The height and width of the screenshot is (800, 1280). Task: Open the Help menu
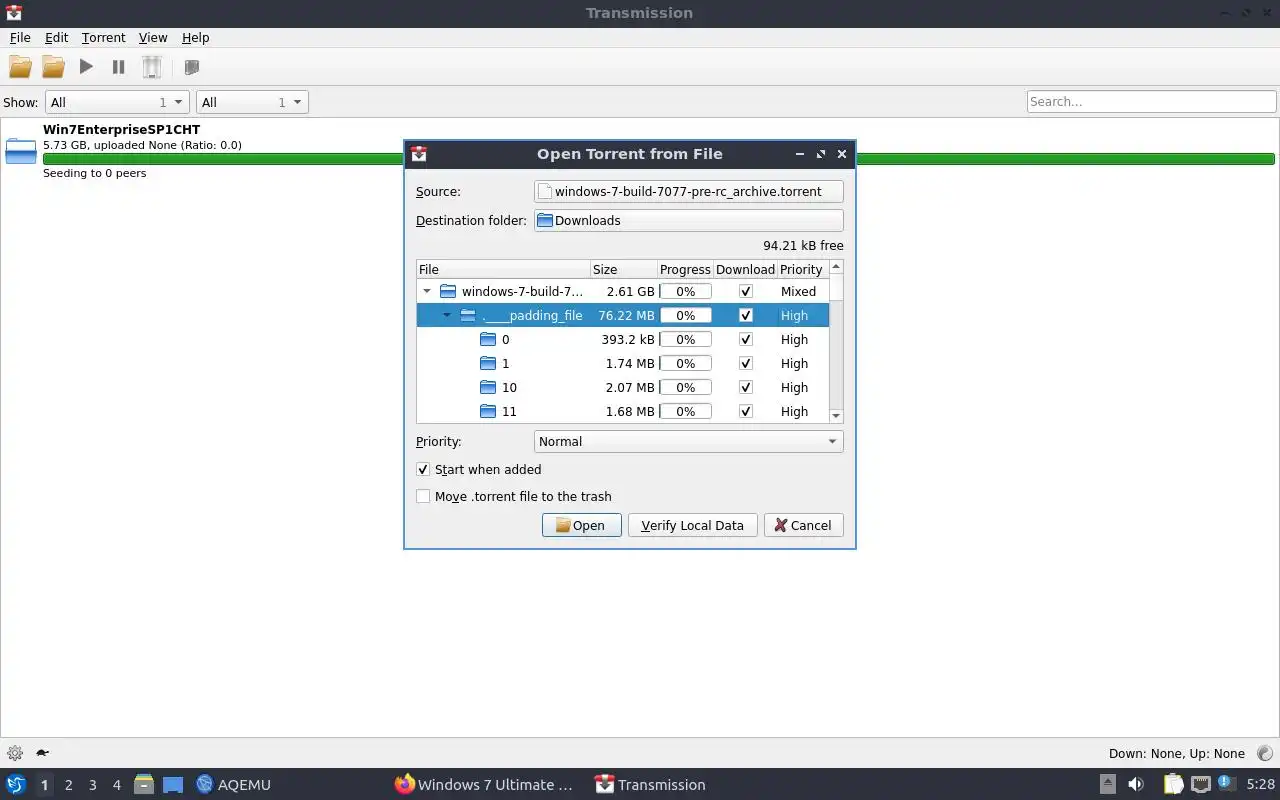click(195, 37)
